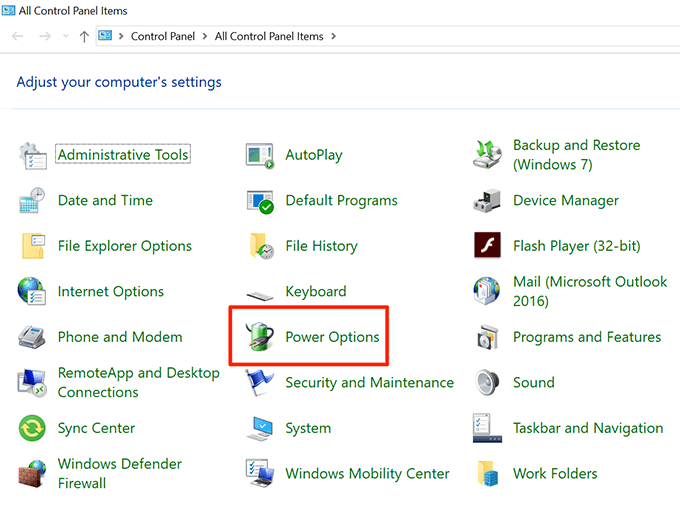
Task: Launch the Device Manager link
Action: point(566,201)
